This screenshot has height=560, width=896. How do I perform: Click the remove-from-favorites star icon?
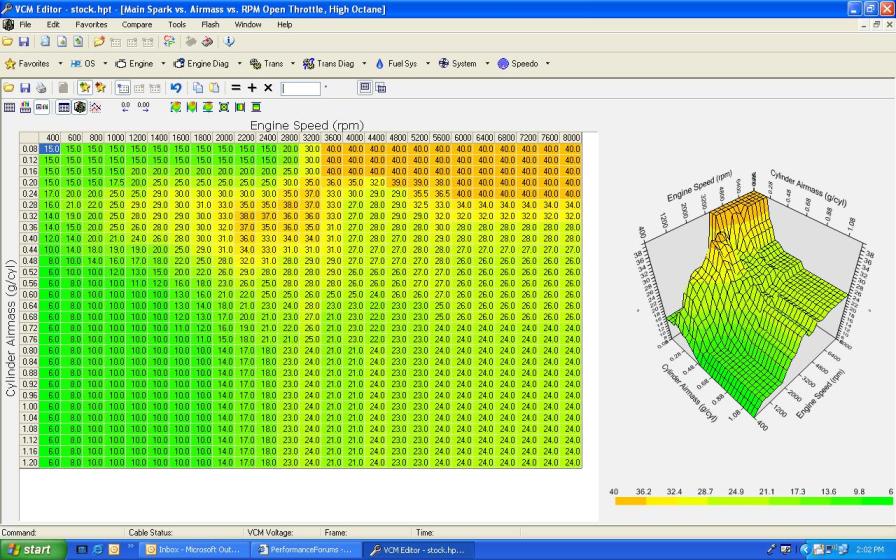[x=101, y=88]
